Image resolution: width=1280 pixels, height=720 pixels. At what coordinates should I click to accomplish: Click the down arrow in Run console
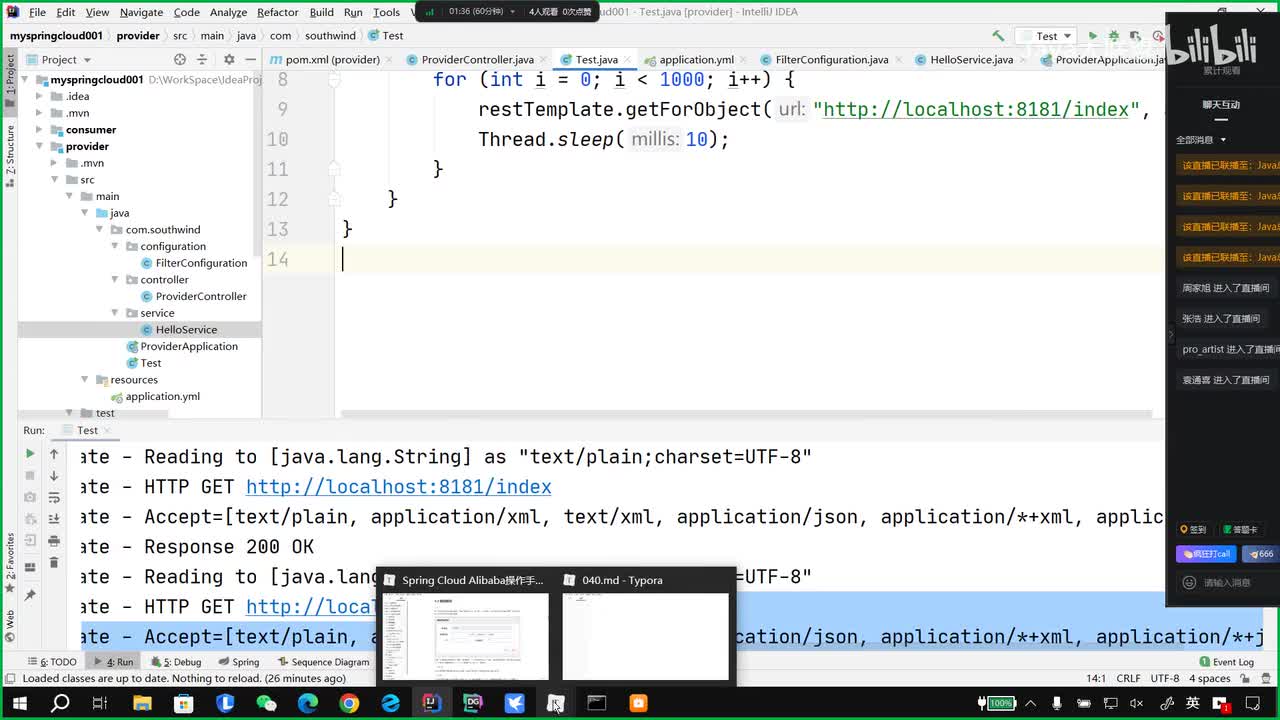click(x=54, y=476)
